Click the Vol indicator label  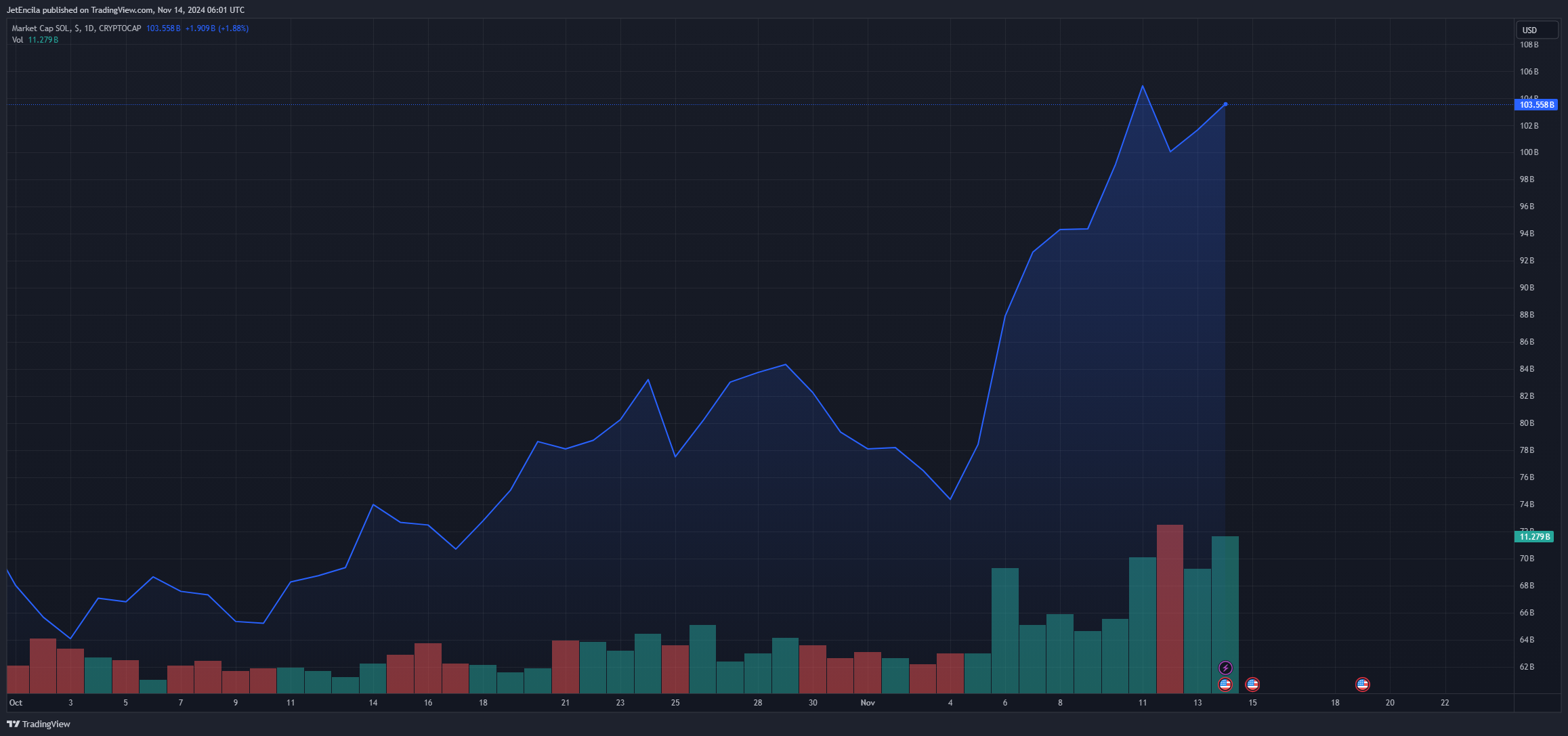tap(18, 40)
